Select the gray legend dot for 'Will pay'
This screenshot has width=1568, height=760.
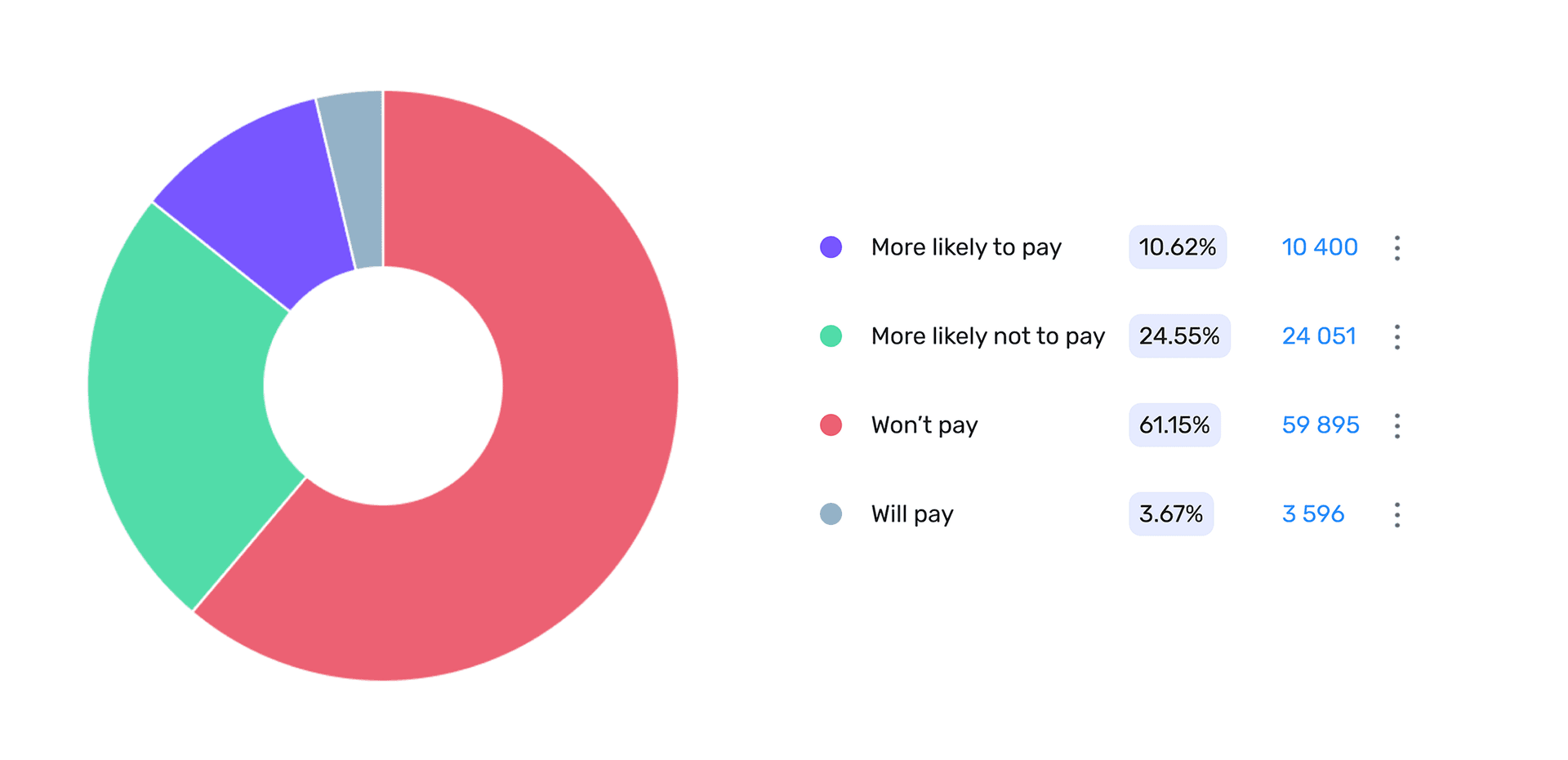[x=831, y=513]
